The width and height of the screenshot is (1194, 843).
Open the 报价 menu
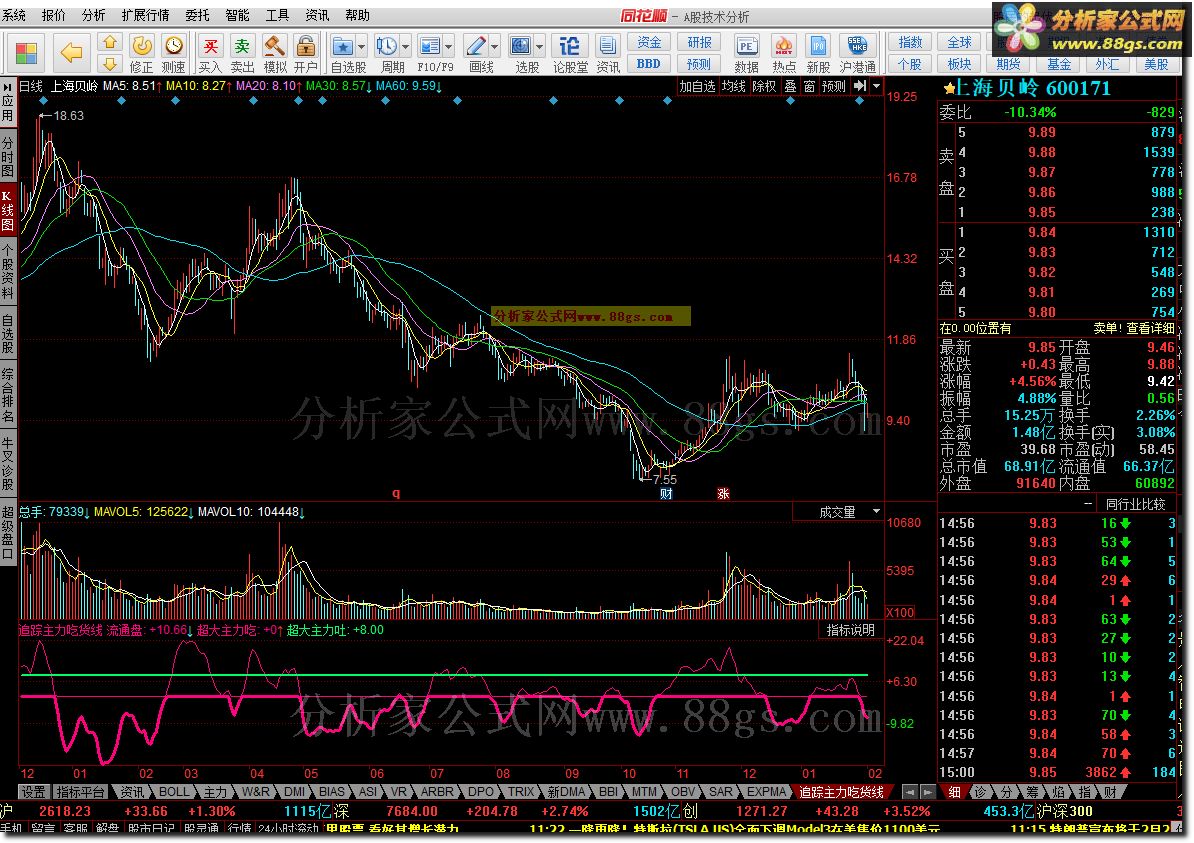(53, 15)
